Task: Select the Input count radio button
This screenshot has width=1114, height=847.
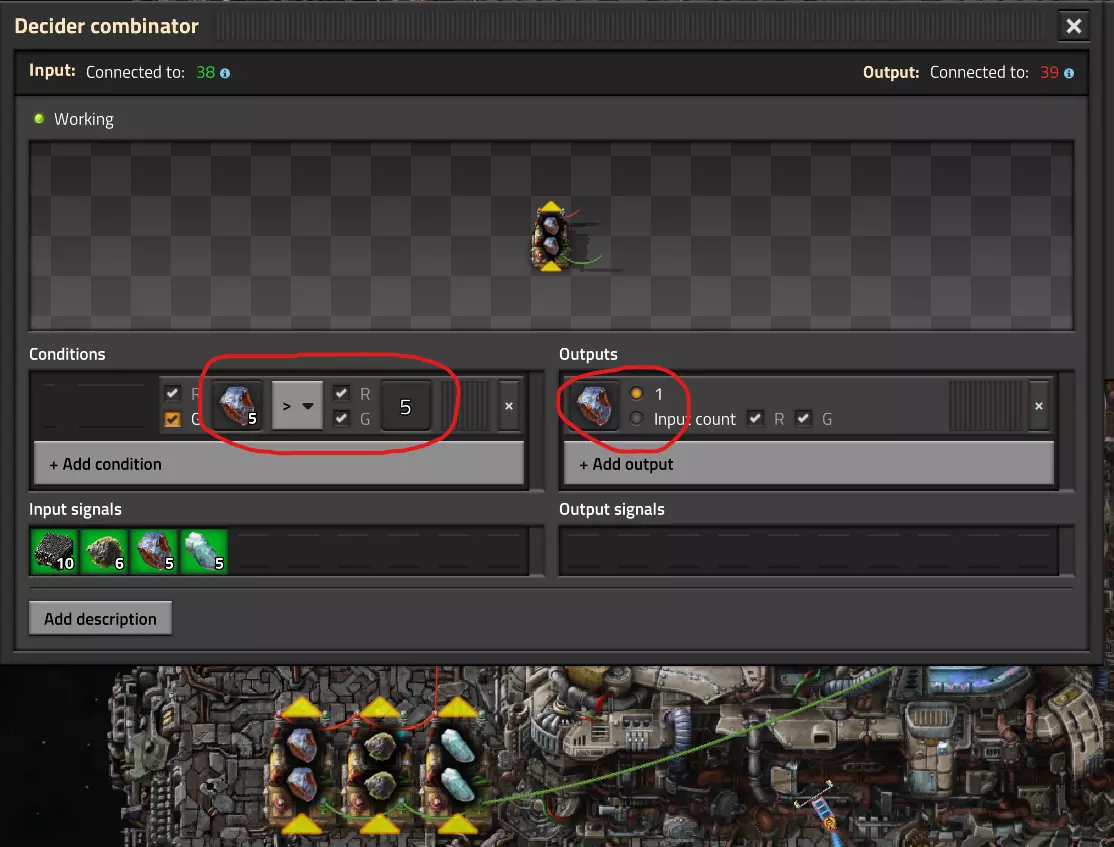Action: [x=637, y=419]
